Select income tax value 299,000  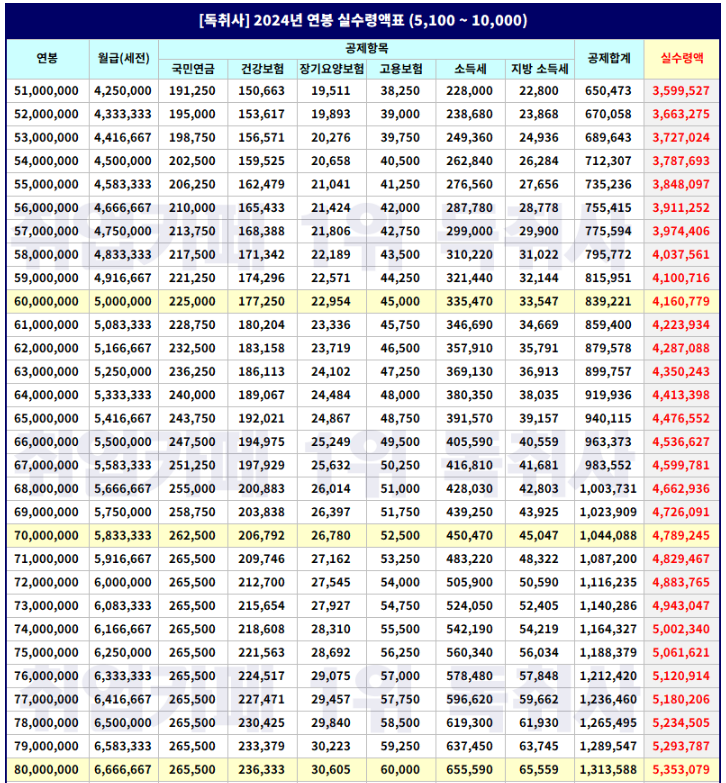(469, 232)
